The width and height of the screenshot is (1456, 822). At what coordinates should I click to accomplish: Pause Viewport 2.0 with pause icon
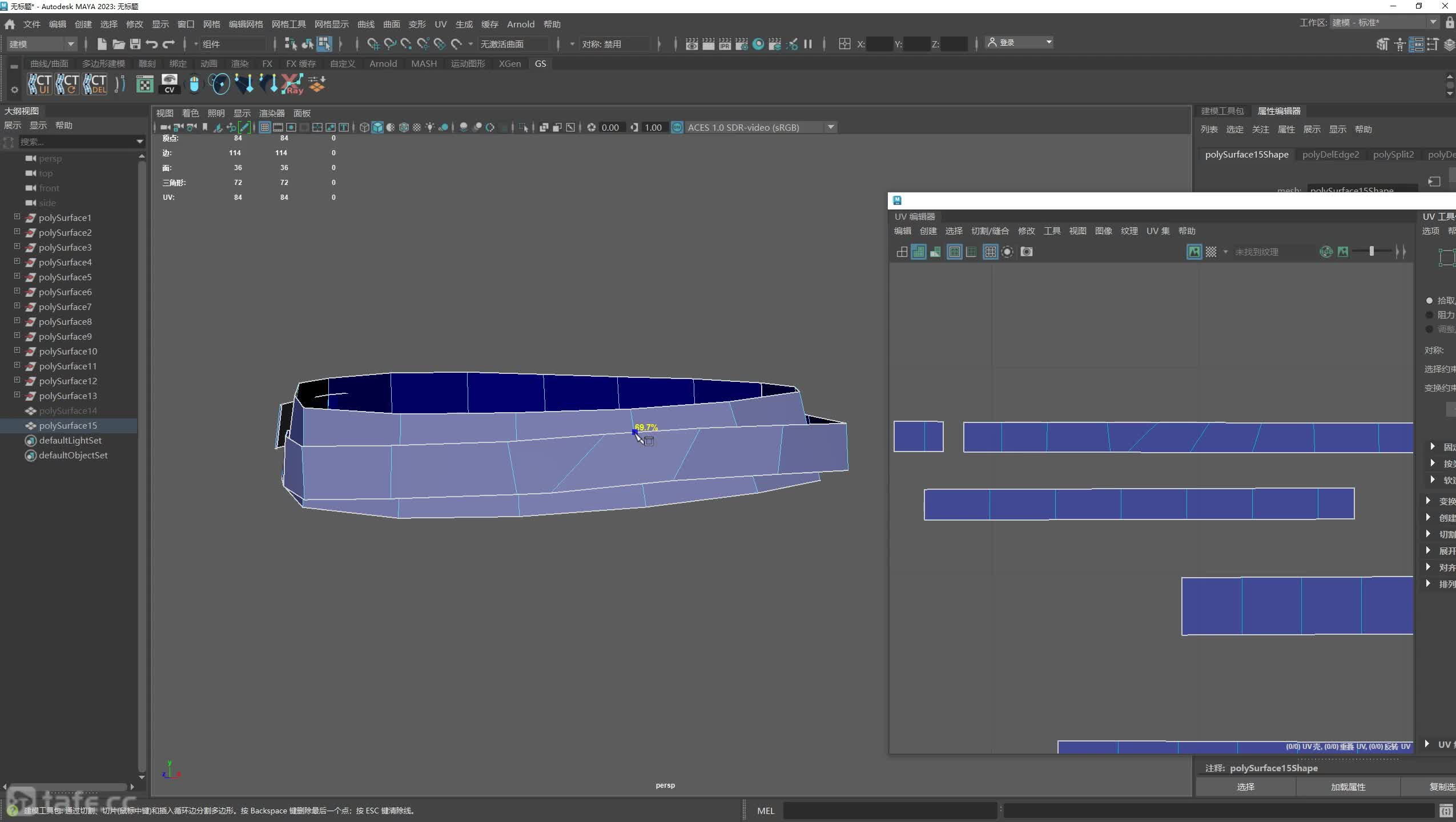[x=808, y=44]
